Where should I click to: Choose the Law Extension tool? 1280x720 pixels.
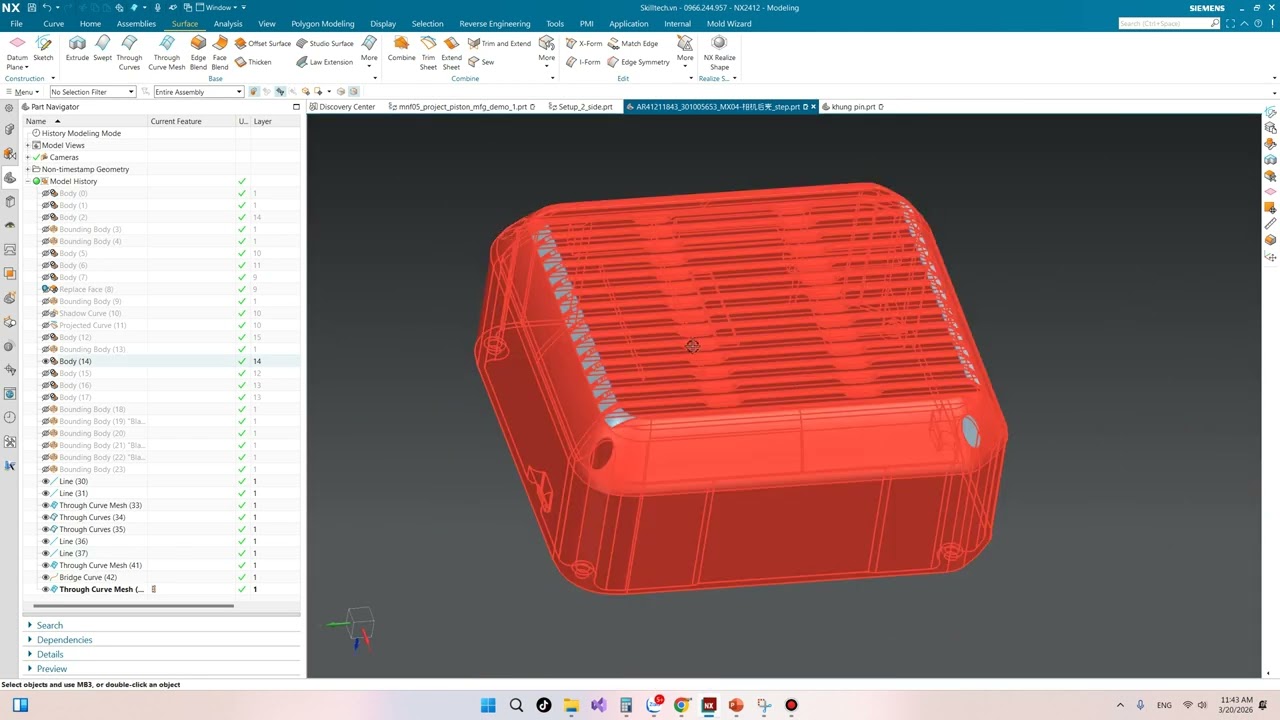[x=325, y=62]
